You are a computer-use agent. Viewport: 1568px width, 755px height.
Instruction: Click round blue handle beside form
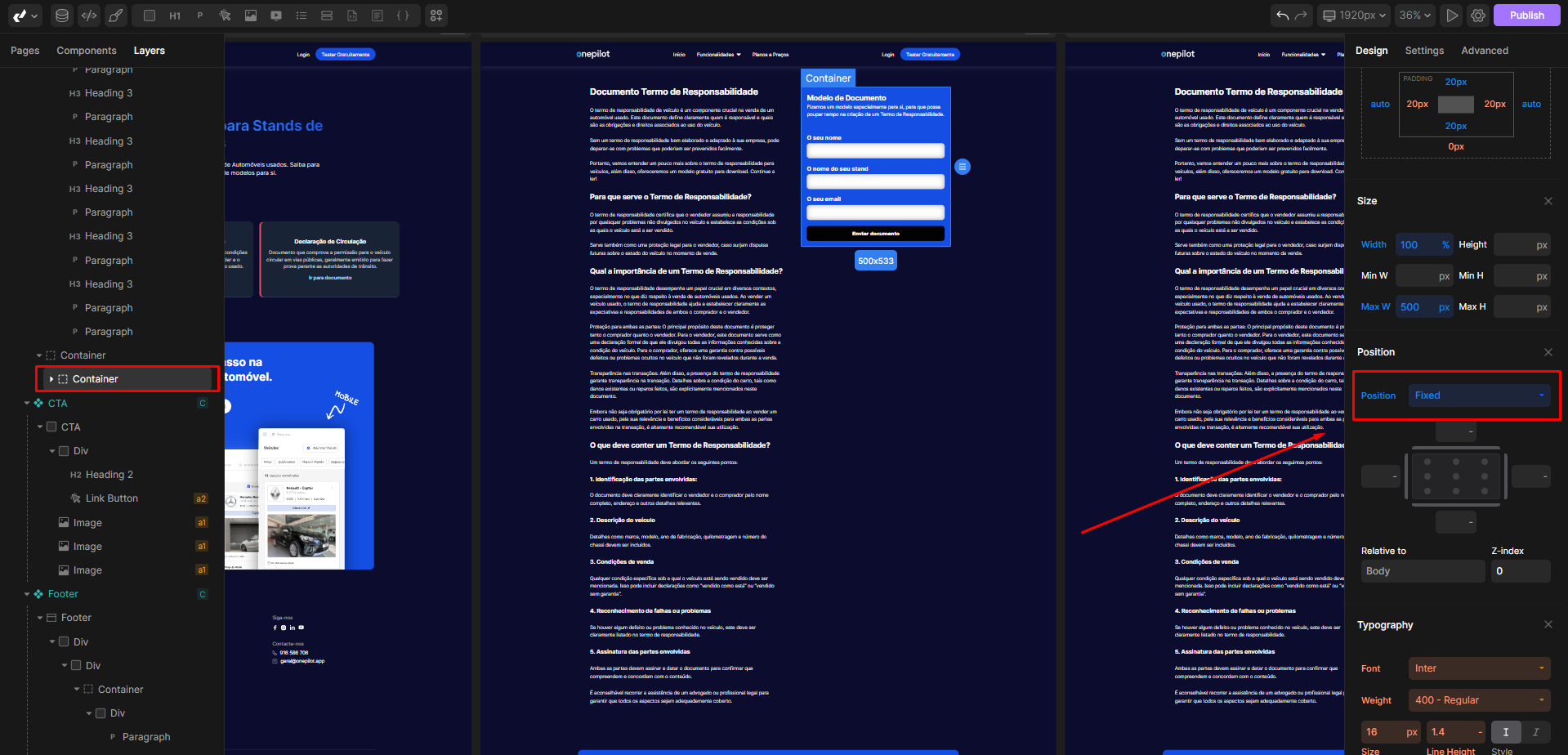coord(963,167)
